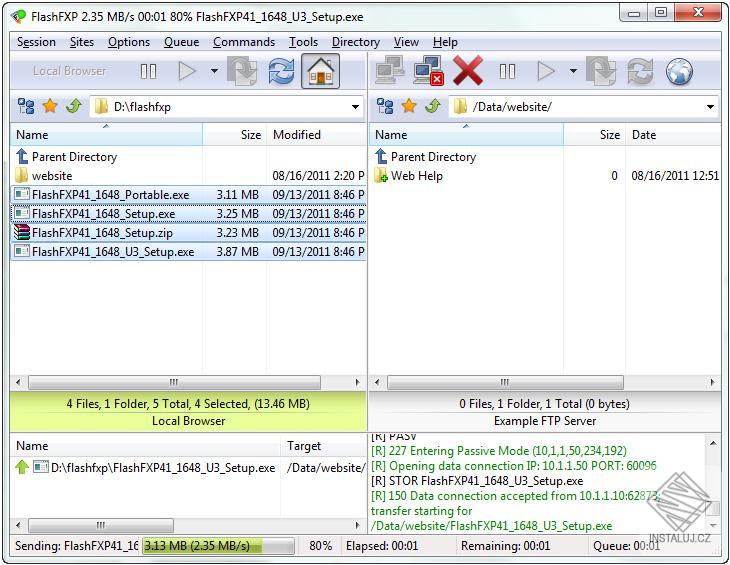Refresh the local browser pane

click(281, 71)
